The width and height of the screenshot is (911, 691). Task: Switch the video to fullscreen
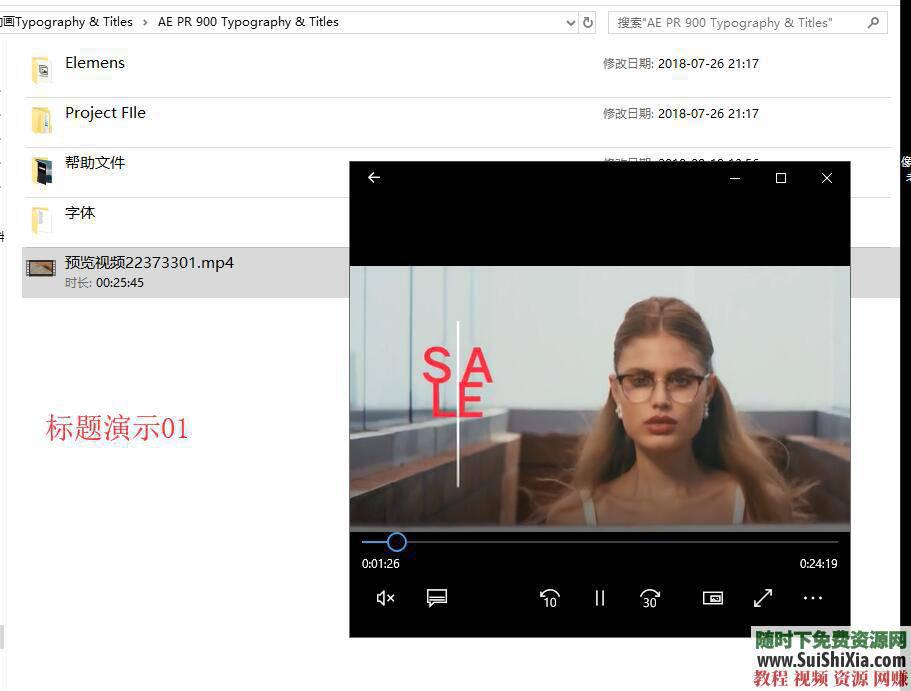(x=762, y=597)
